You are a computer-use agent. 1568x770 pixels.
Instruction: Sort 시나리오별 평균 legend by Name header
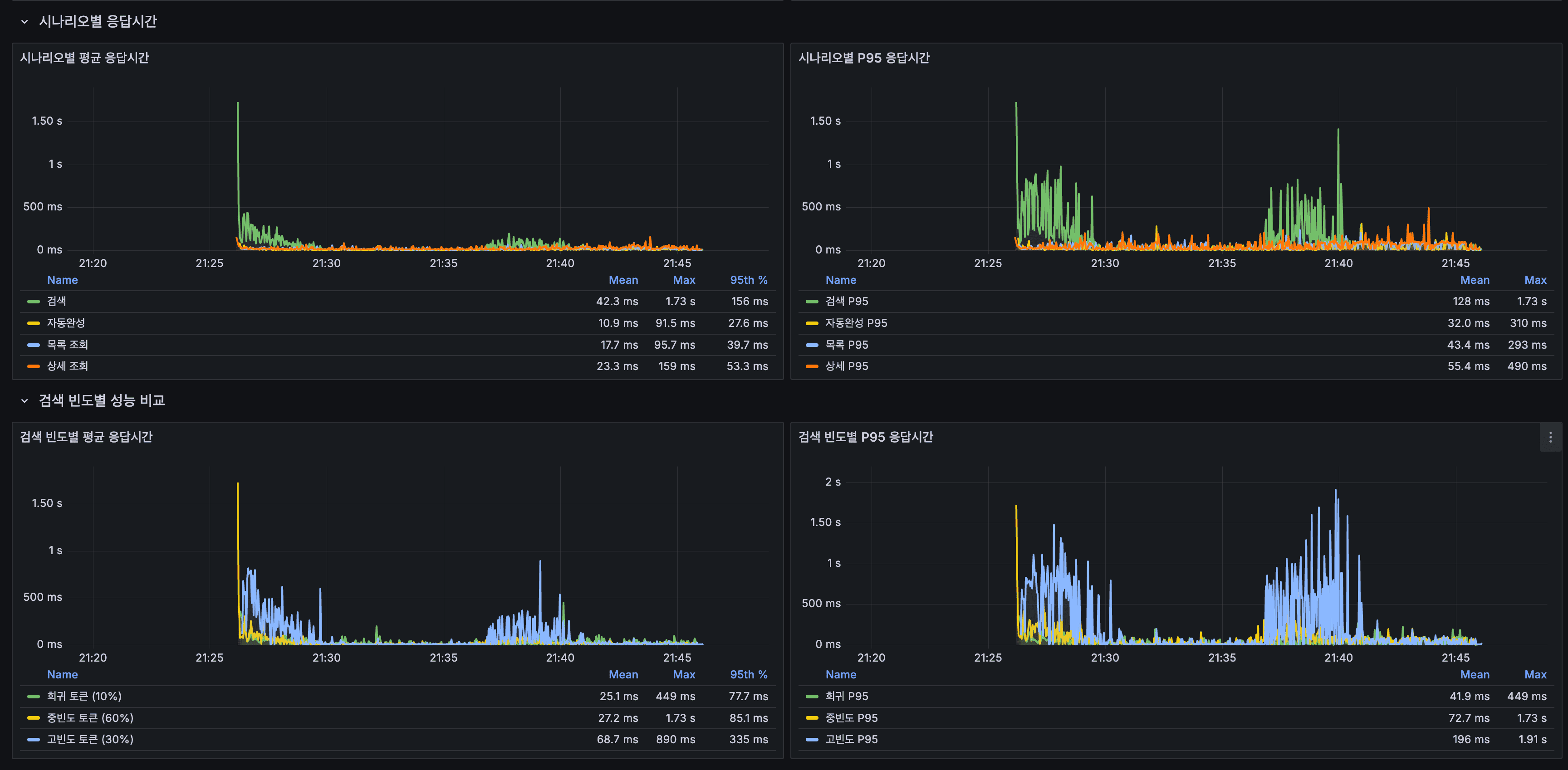tap(62, 280)
